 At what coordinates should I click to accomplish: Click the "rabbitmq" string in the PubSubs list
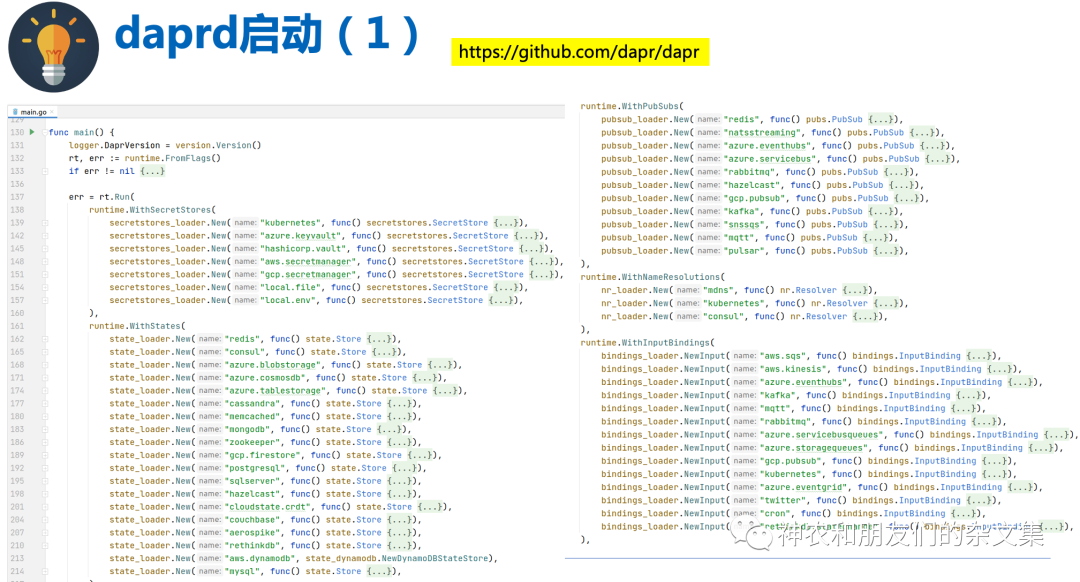coord(749,172)
